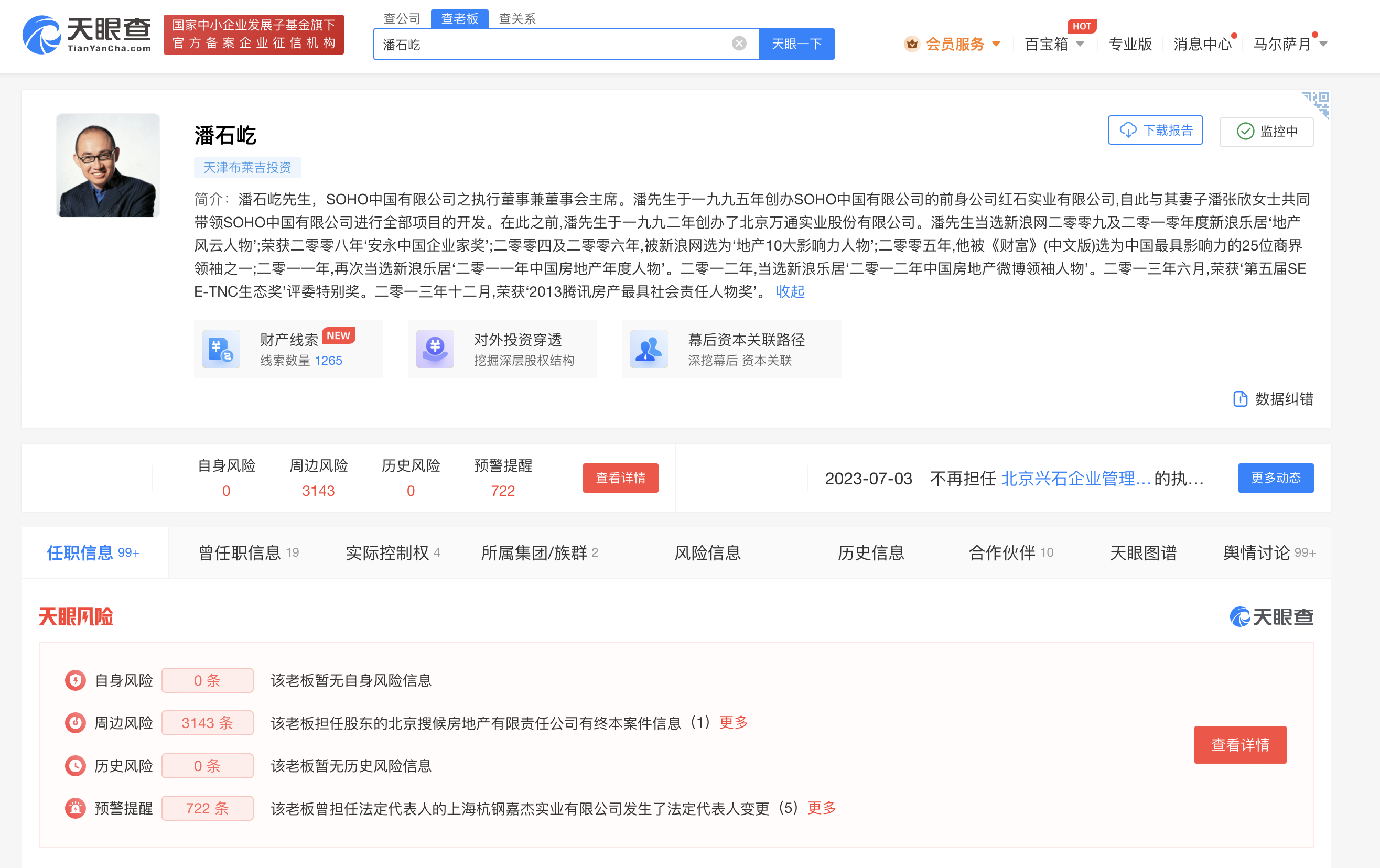Click the 周边风险 row icon
This screenshot has height=868, width=1380.
tap(75, 722)
